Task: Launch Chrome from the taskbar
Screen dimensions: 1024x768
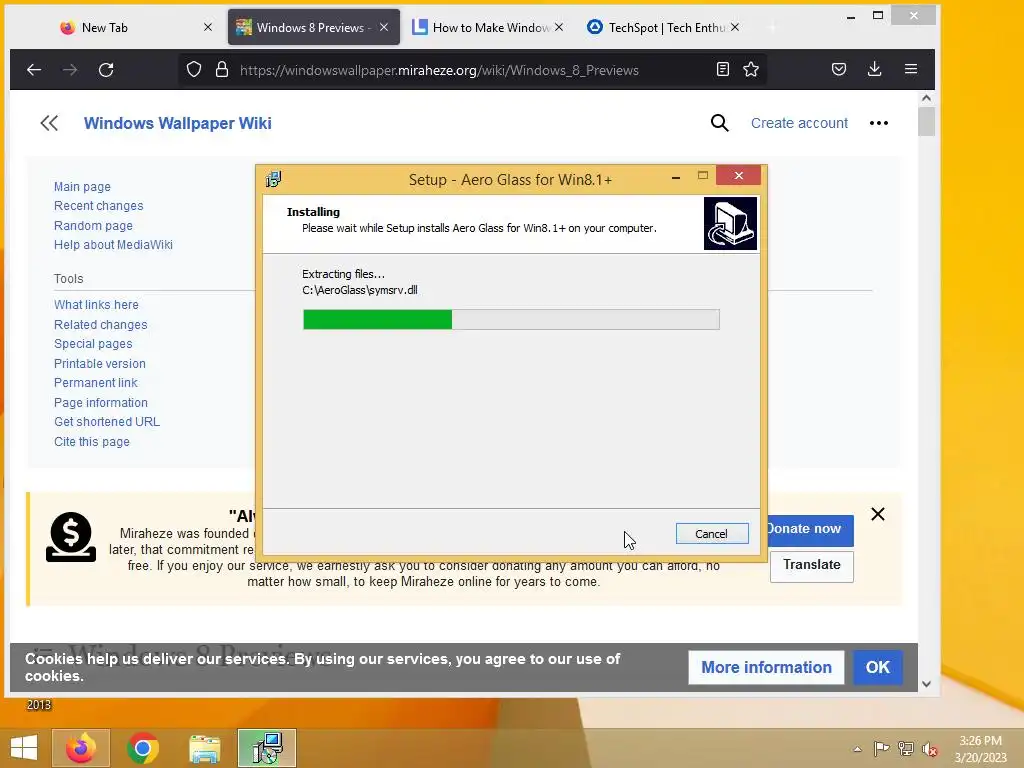Action: pyautogui.click(x=143, y=748)
